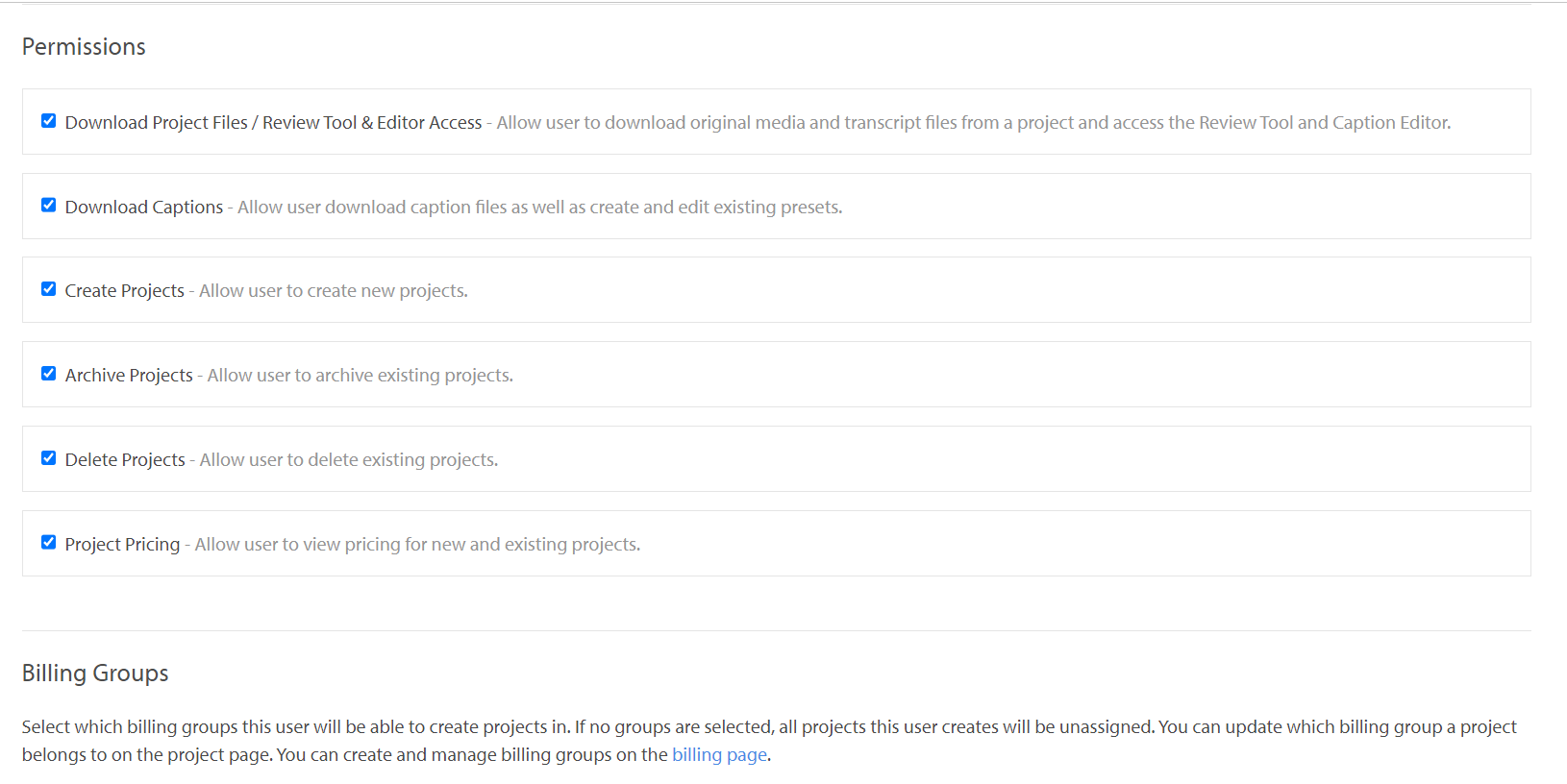Toggle the Project Pricing checkbox

48,543
